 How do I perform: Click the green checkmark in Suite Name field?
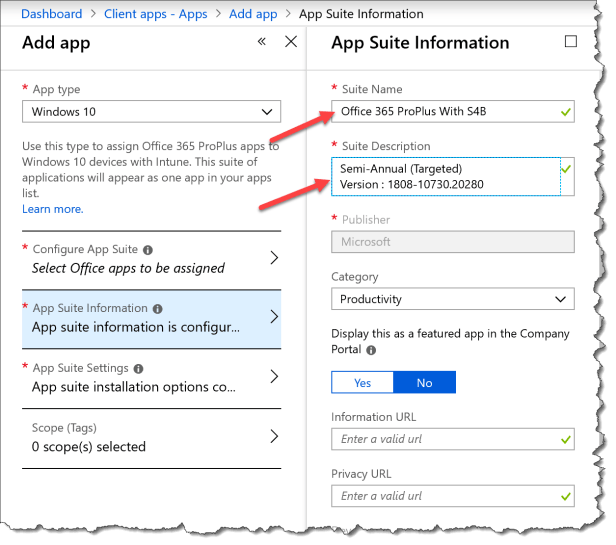pyautogui.click(x=565, y=112)
